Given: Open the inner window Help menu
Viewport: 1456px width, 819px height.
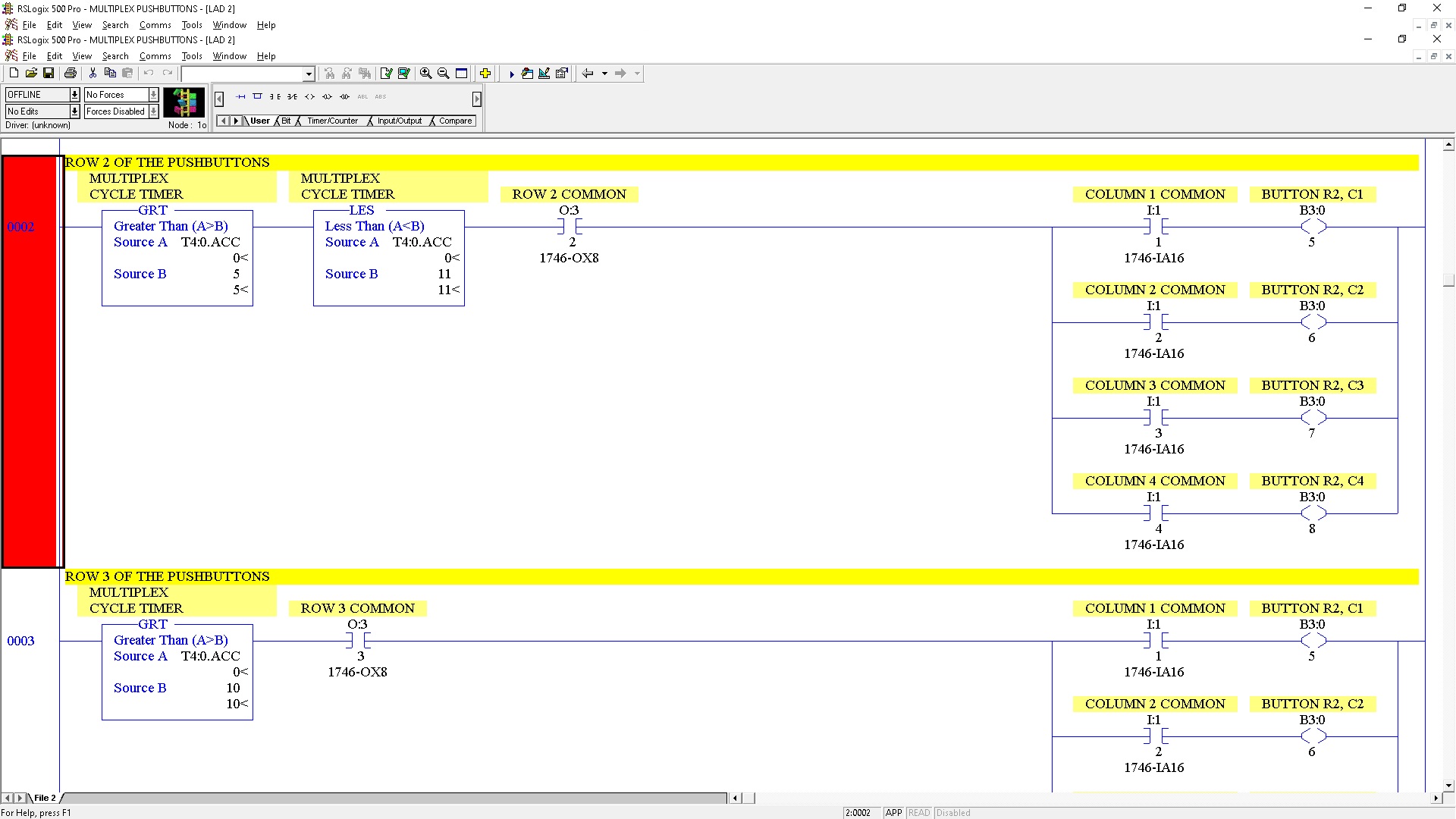Looking at the screenshot, I should [266, 56].
